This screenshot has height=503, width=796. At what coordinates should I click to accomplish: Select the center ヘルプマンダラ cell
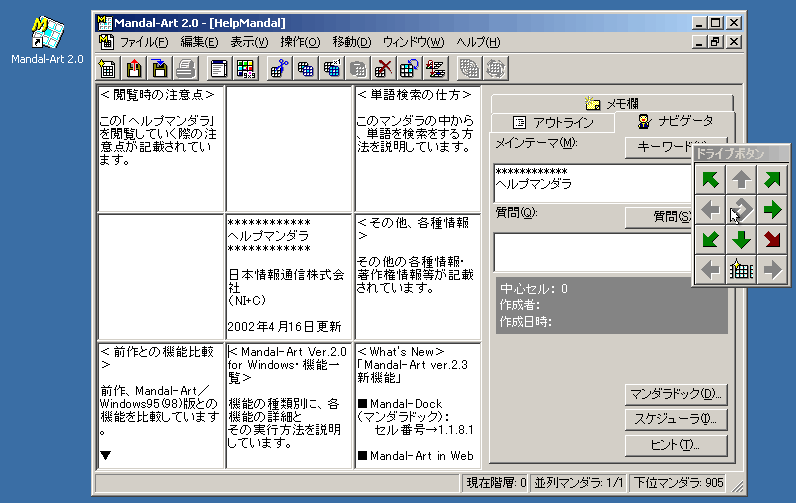[x=289, y=277]
